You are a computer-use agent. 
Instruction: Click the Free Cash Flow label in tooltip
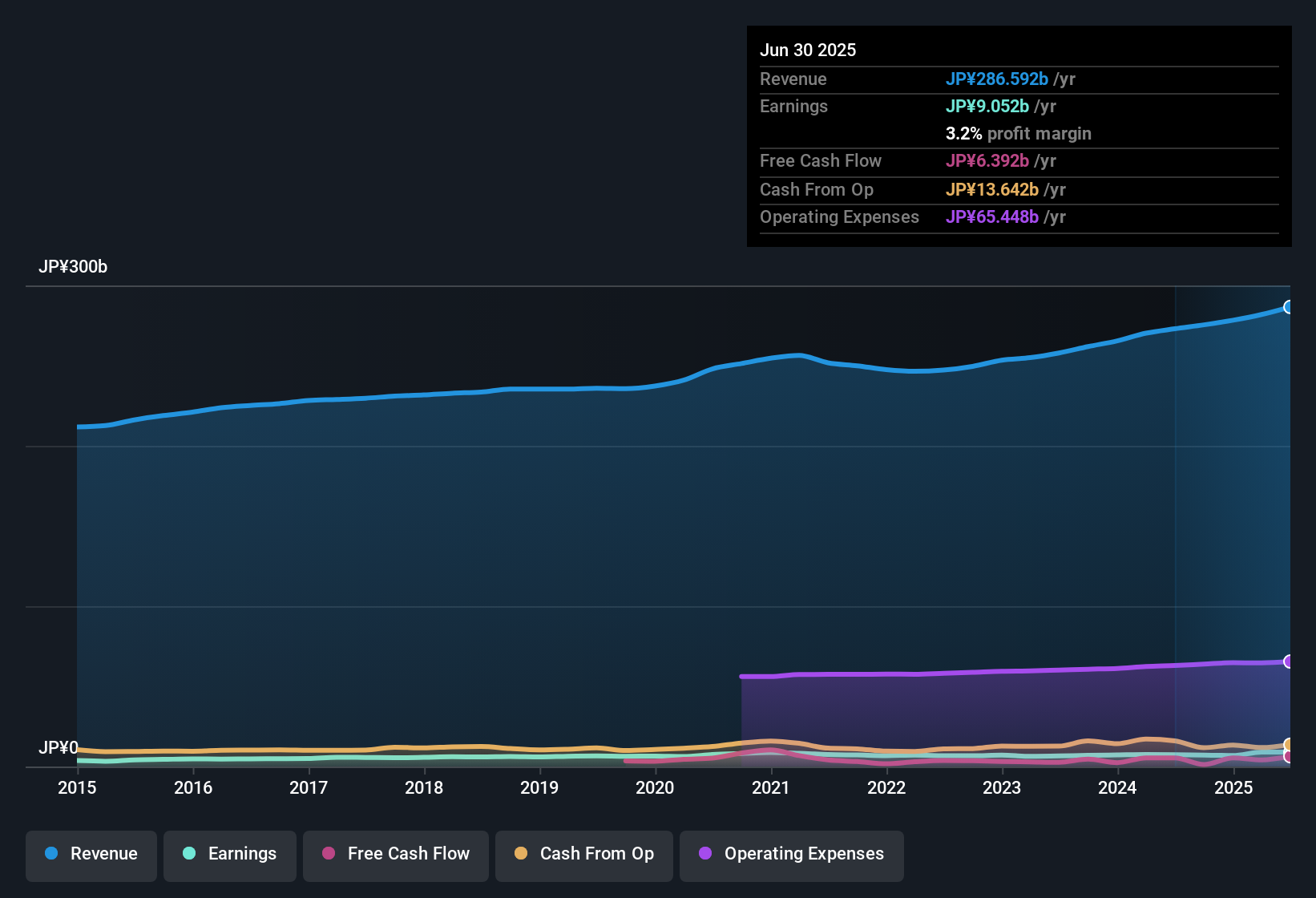[821, 161]
